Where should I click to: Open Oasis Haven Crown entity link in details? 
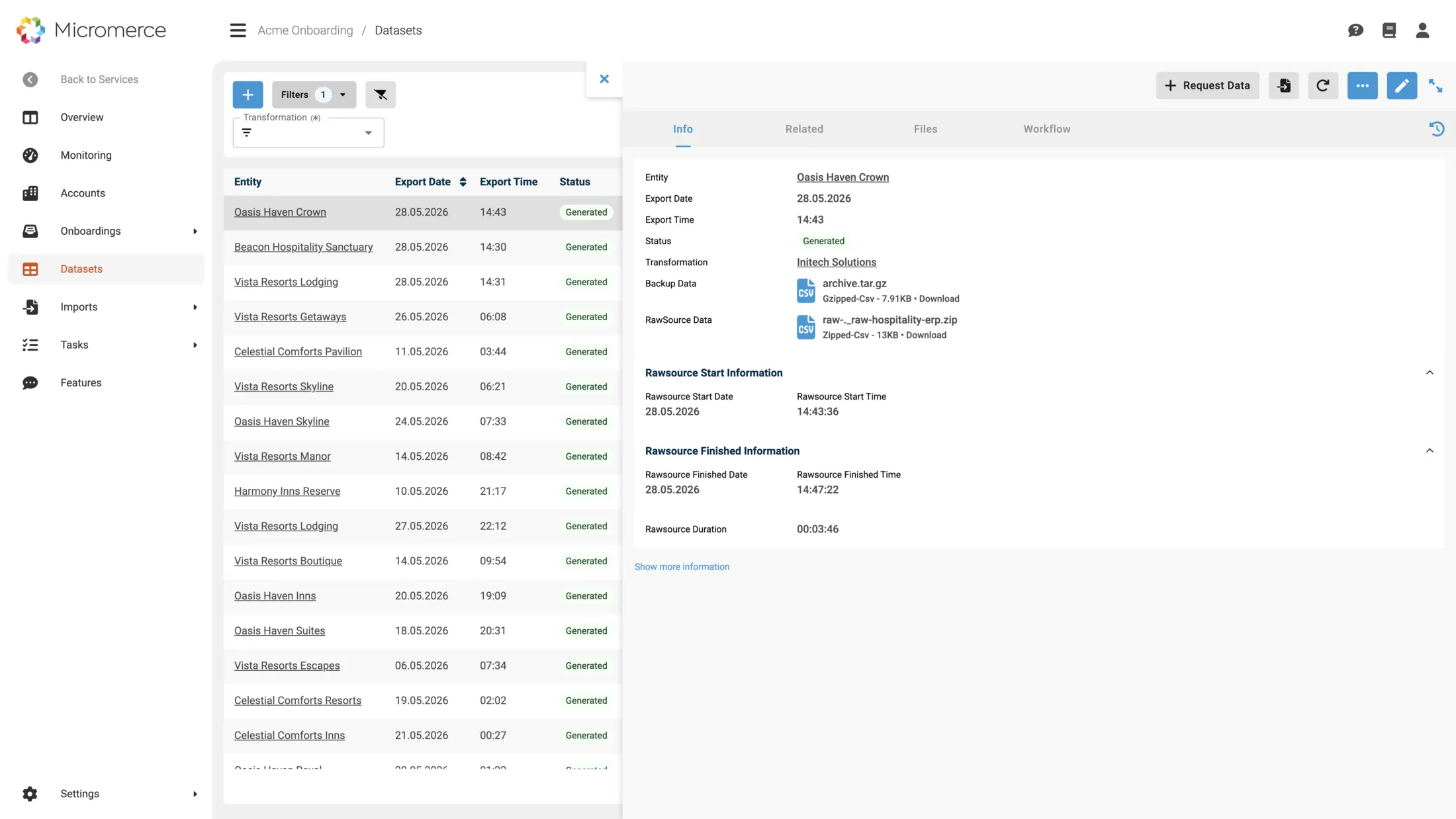pos(842,177)
